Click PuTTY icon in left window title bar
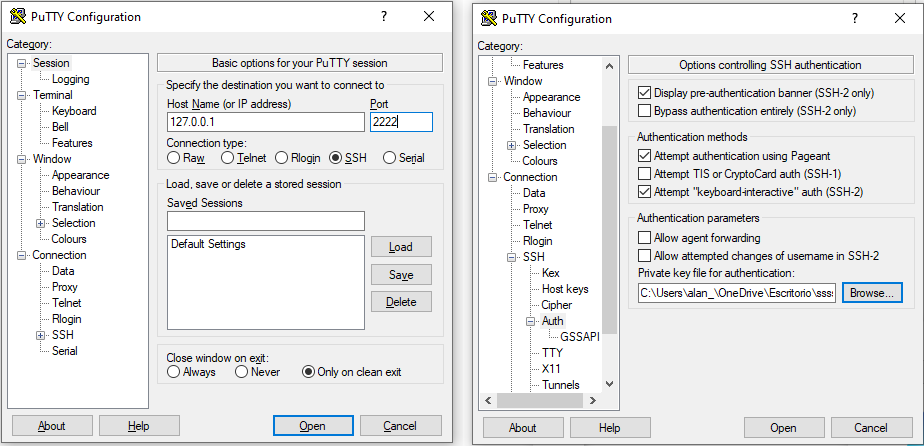This screenshot has height=446, width=924. 18,16
